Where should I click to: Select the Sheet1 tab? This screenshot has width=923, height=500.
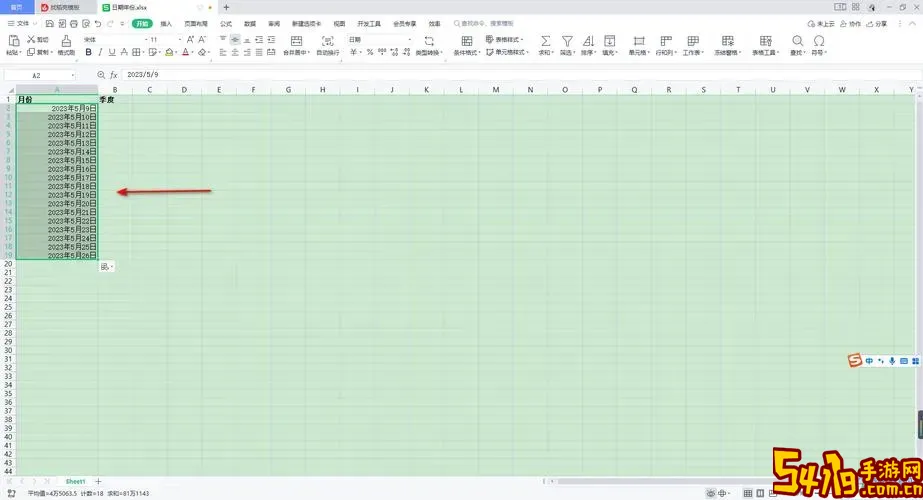click(75, 481)
